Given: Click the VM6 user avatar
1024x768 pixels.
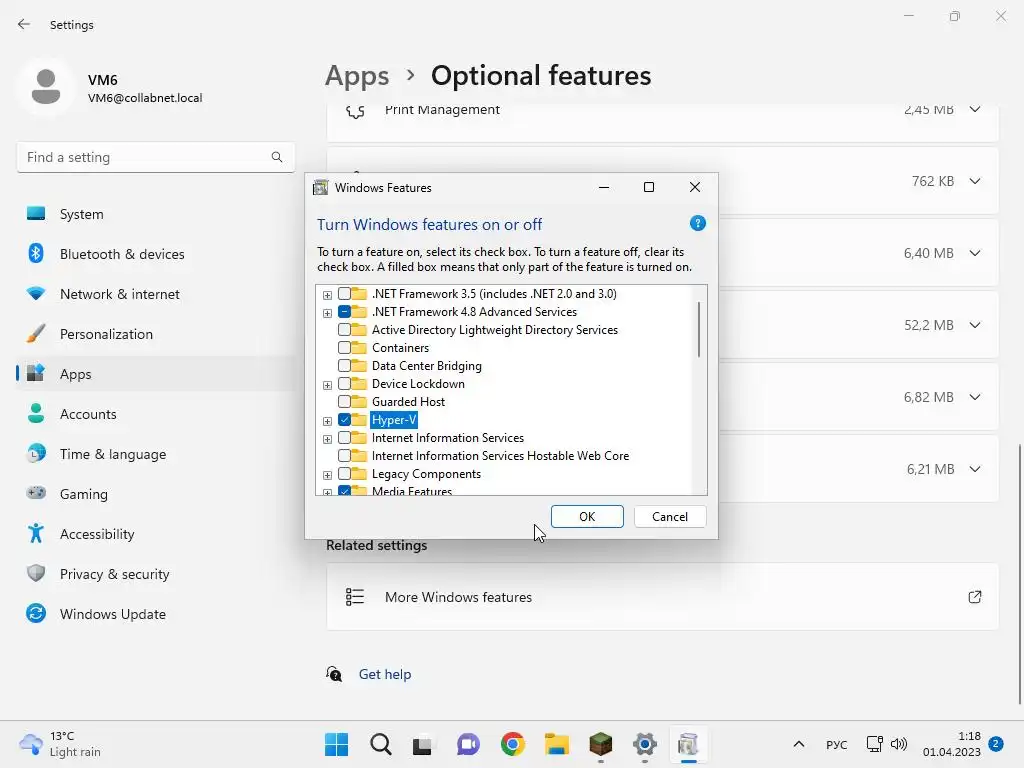Looking at the screenshot, I should pyautogui.click(x=46, y=87).
